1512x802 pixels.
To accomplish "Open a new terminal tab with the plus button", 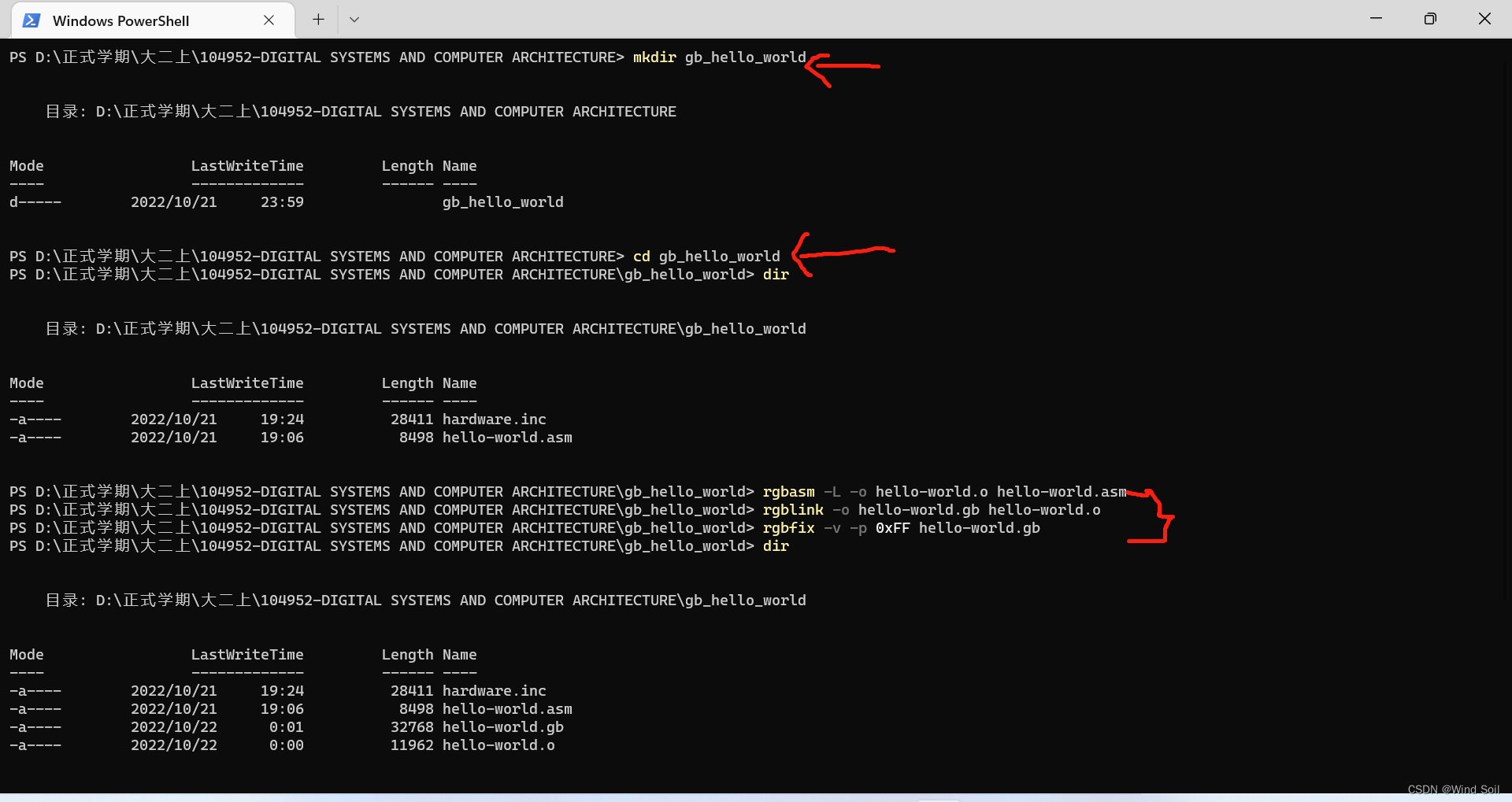I will tap(317, 19).
